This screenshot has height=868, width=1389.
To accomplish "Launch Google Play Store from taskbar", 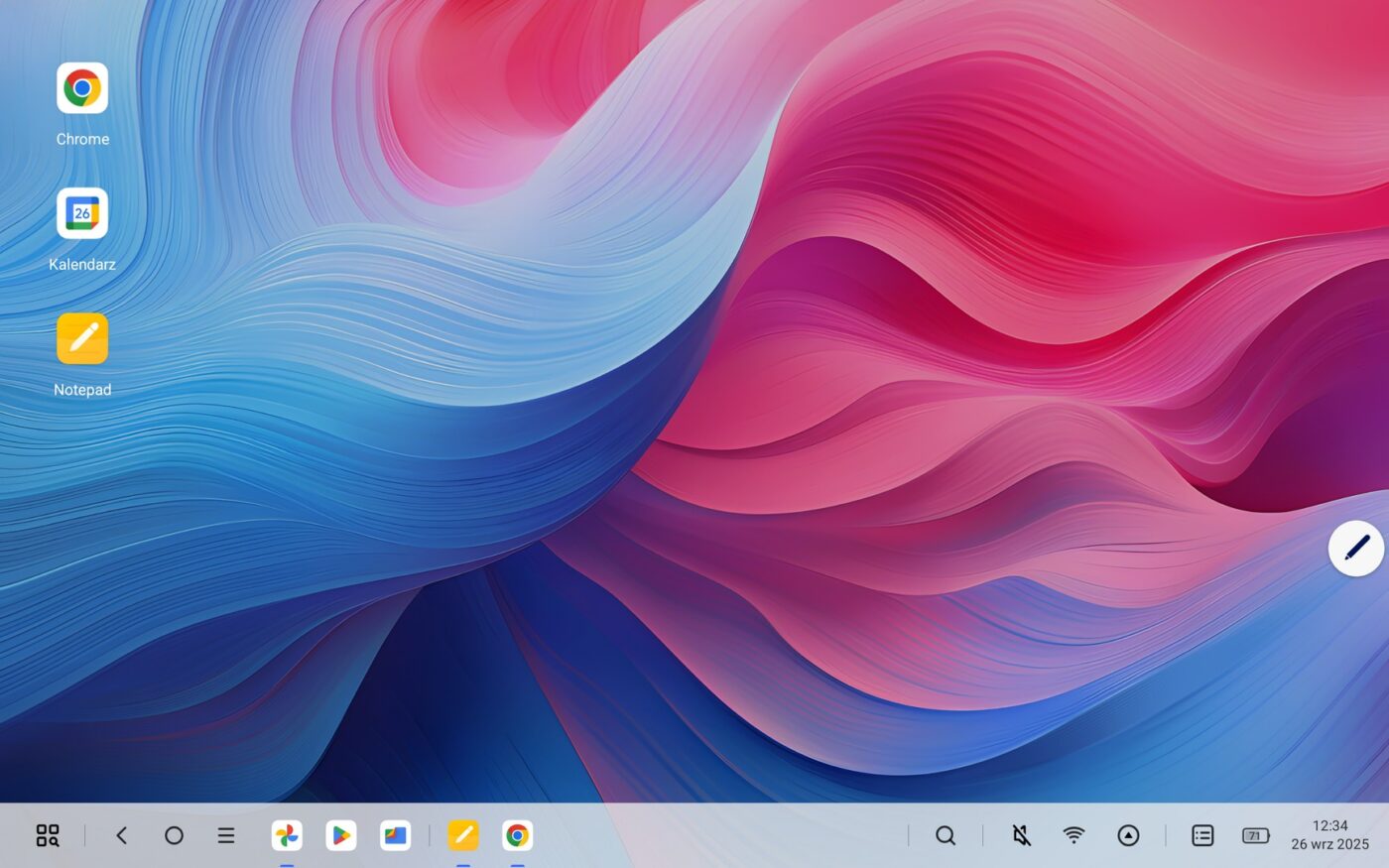I will (x=340, y=835).
